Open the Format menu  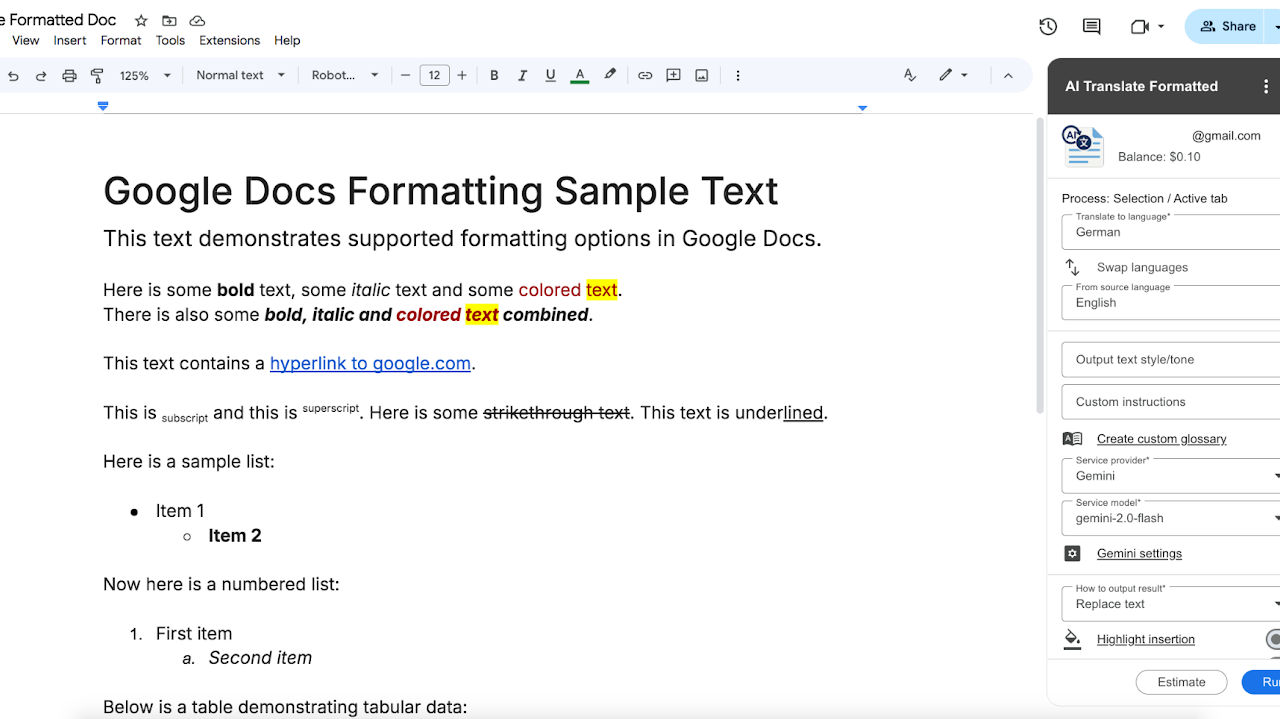point(121,41)
